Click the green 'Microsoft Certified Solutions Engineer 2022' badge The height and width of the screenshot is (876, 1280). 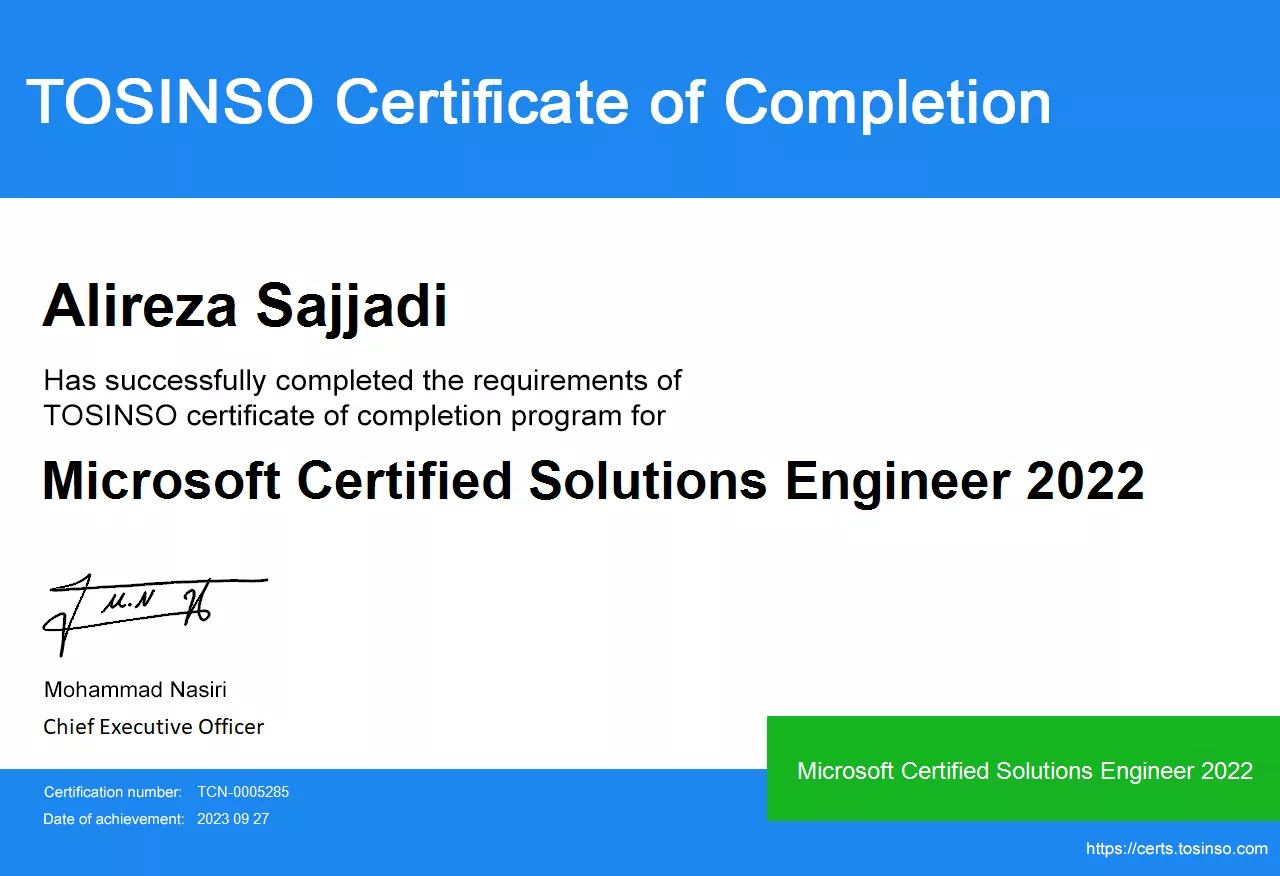click(x=1024, y=769)
